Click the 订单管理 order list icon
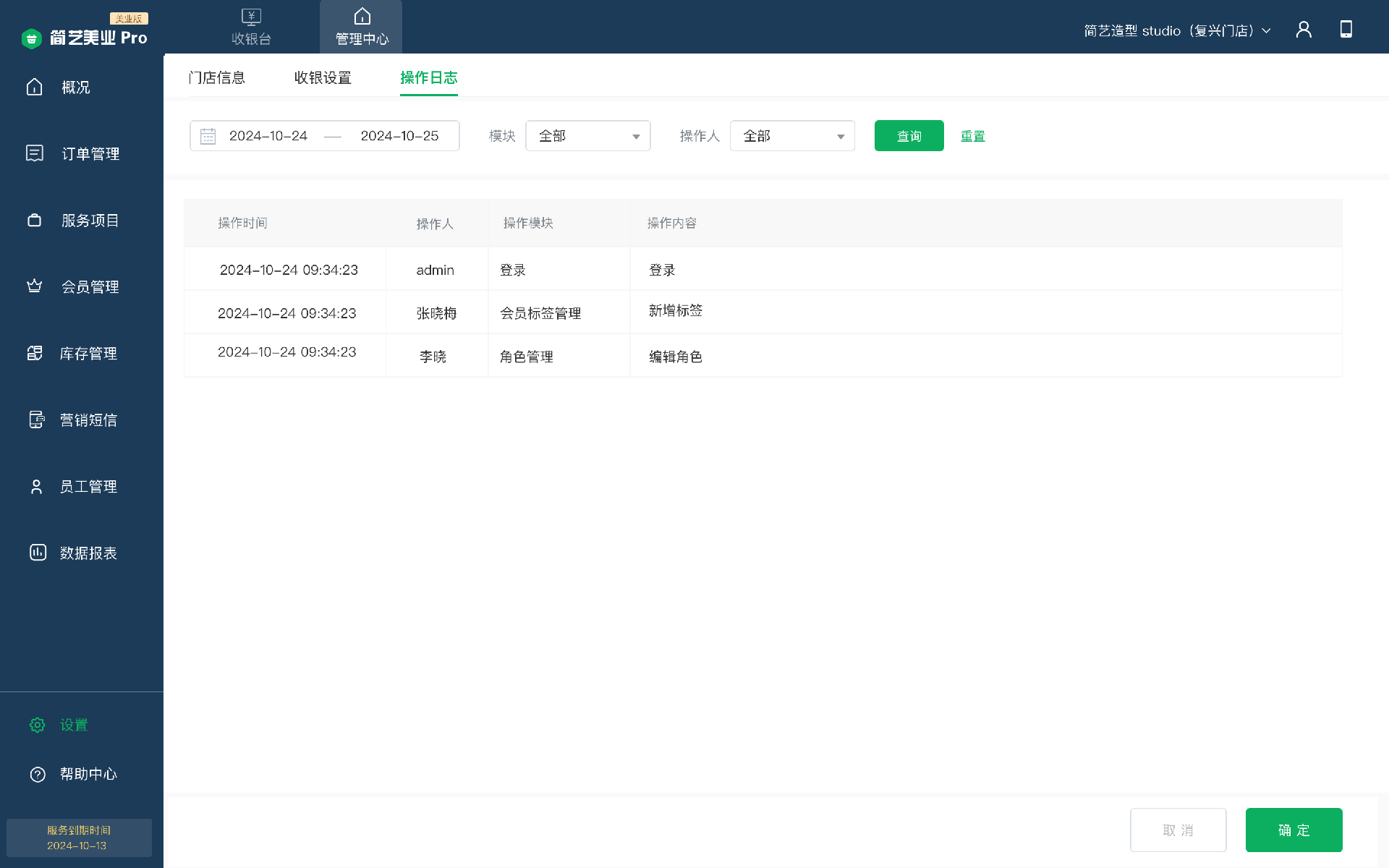 pos(35,153)
